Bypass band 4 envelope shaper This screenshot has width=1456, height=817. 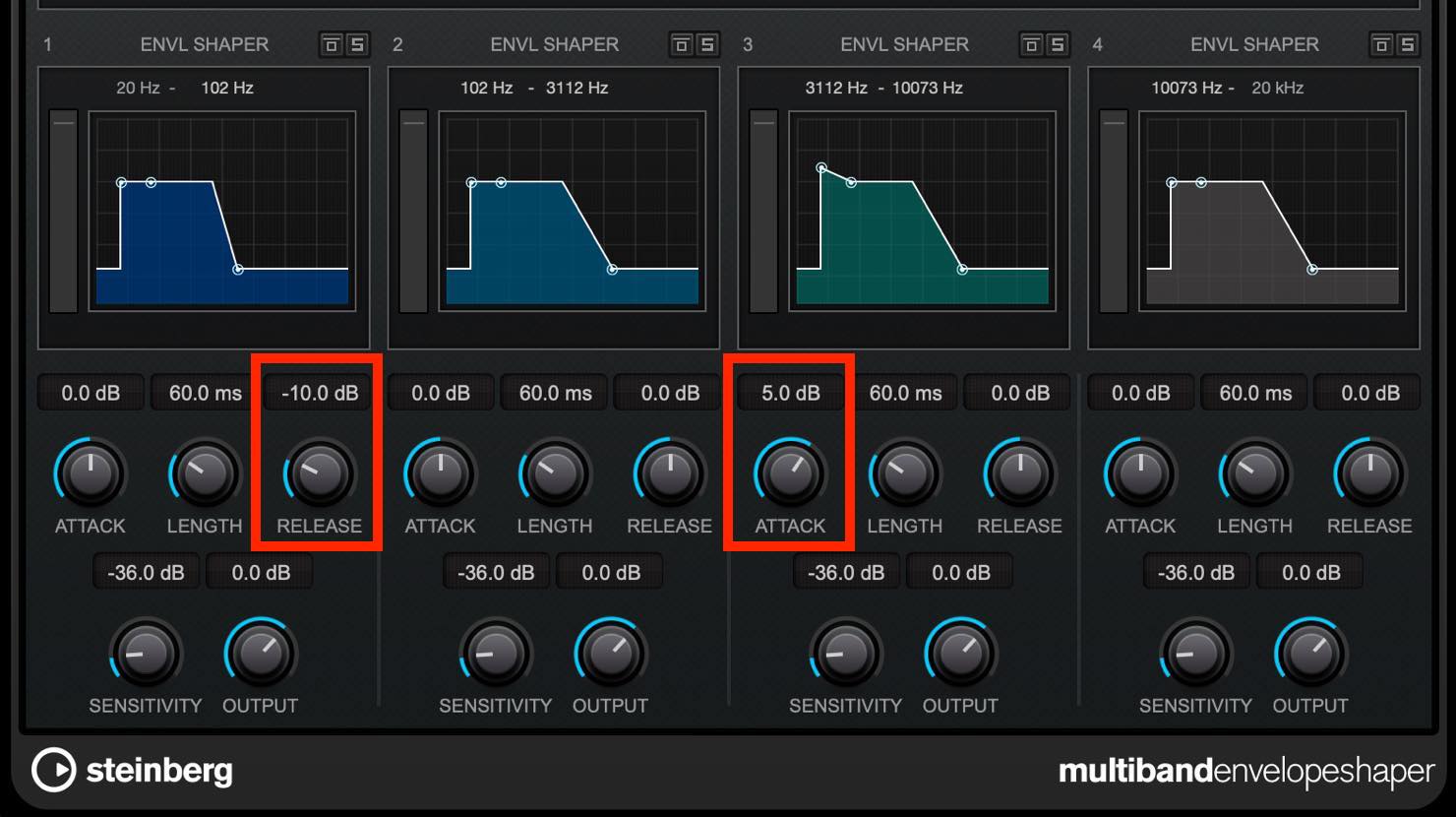click(1382, 44)
